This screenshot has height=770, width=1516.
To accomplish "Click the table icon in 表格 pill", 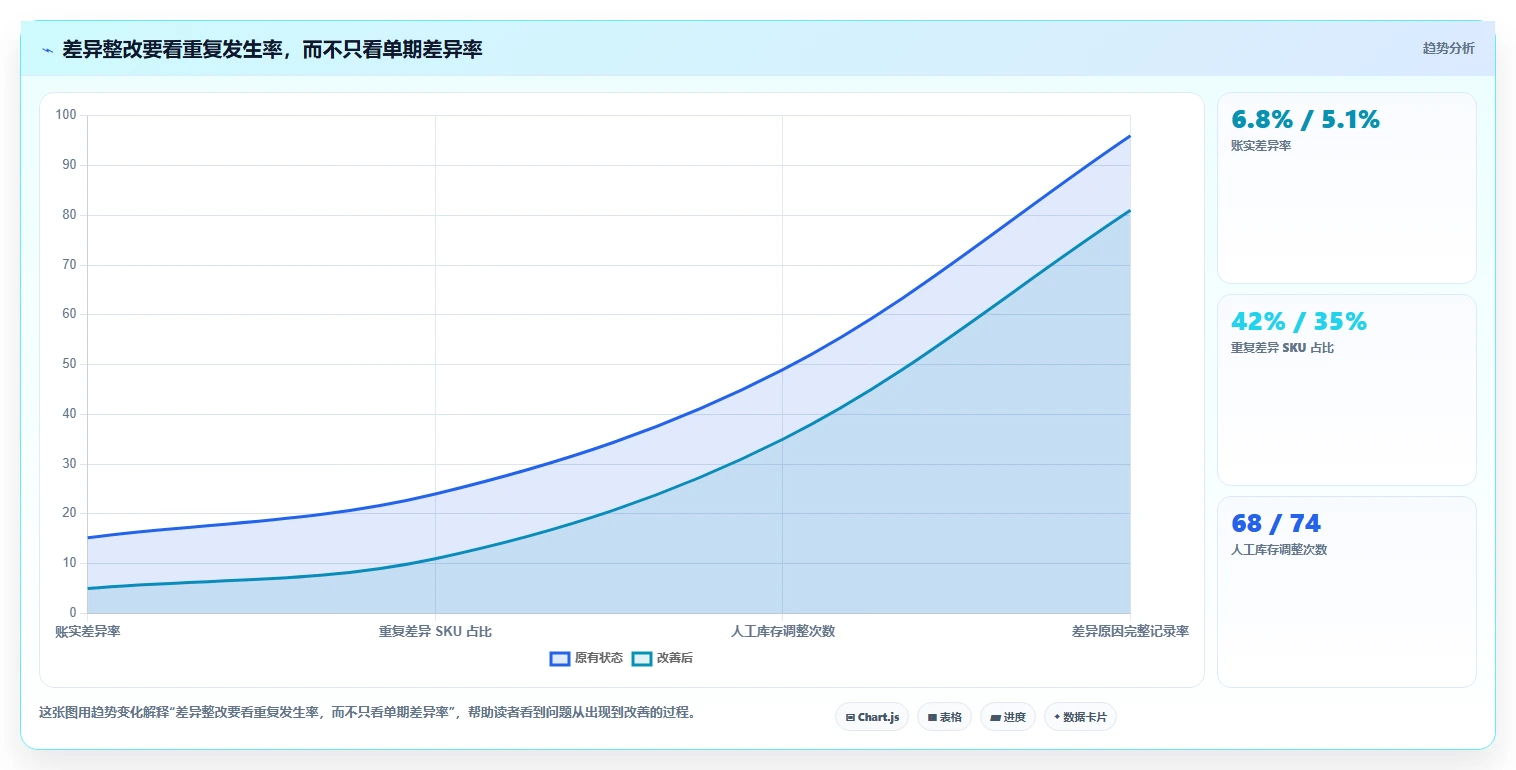I will (932, 717).
